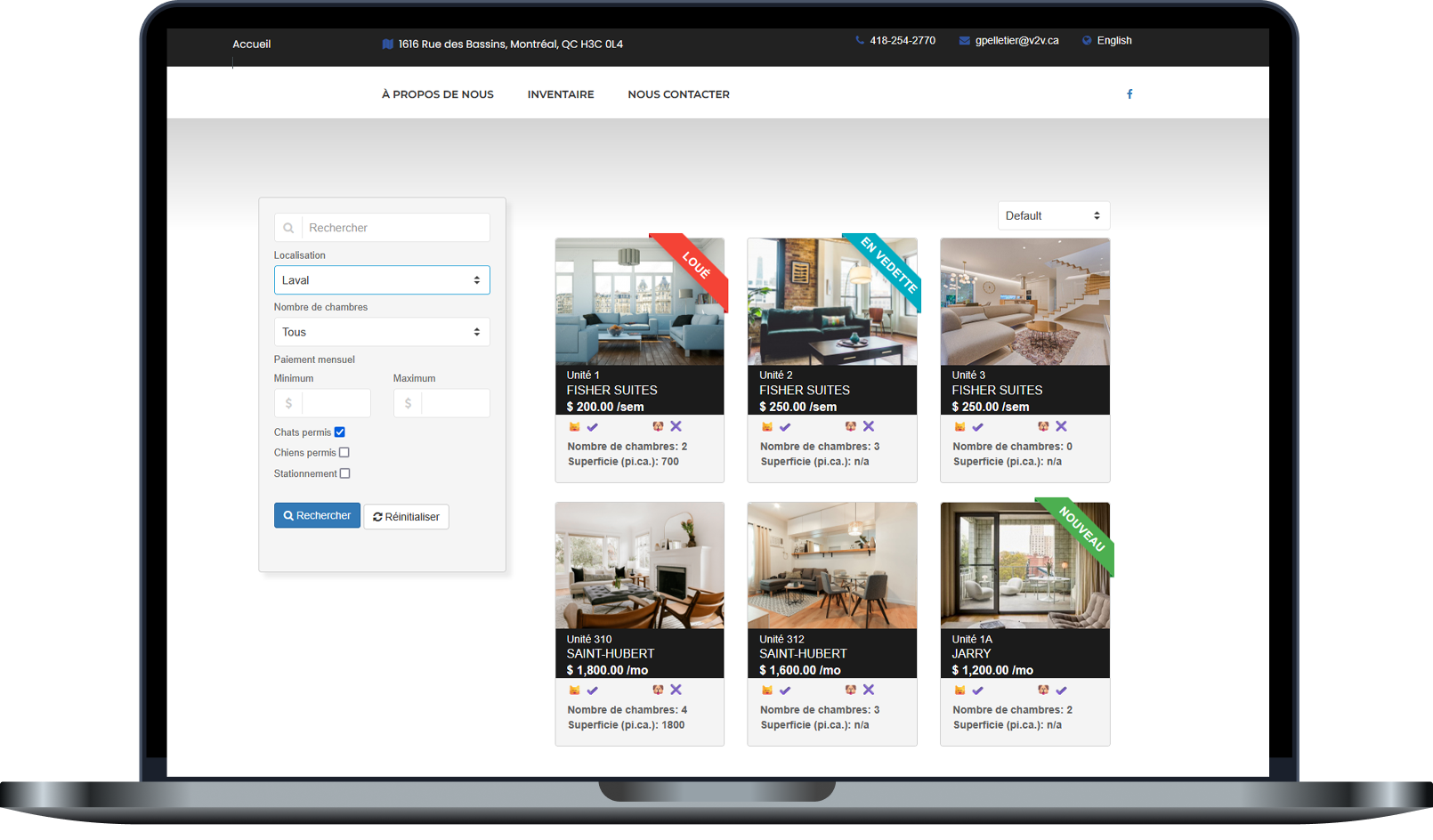1433x840 pixels.
Task: Click the magnifier icon in the Rechercher field
Action: [288, 229]
